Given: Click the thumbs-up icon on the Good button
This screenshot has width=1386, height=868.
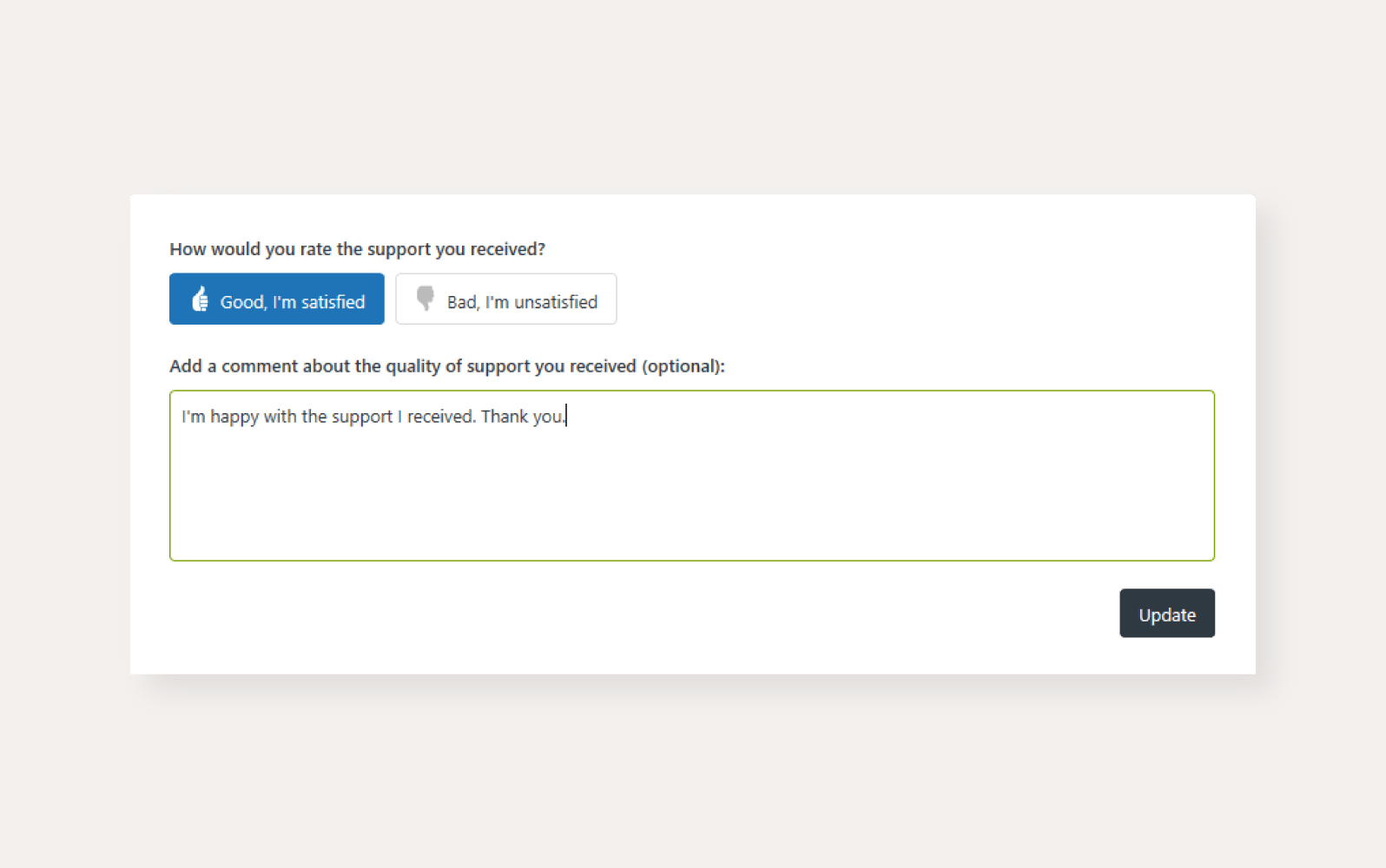Looking at the screenshot, I should coord(199,299).
